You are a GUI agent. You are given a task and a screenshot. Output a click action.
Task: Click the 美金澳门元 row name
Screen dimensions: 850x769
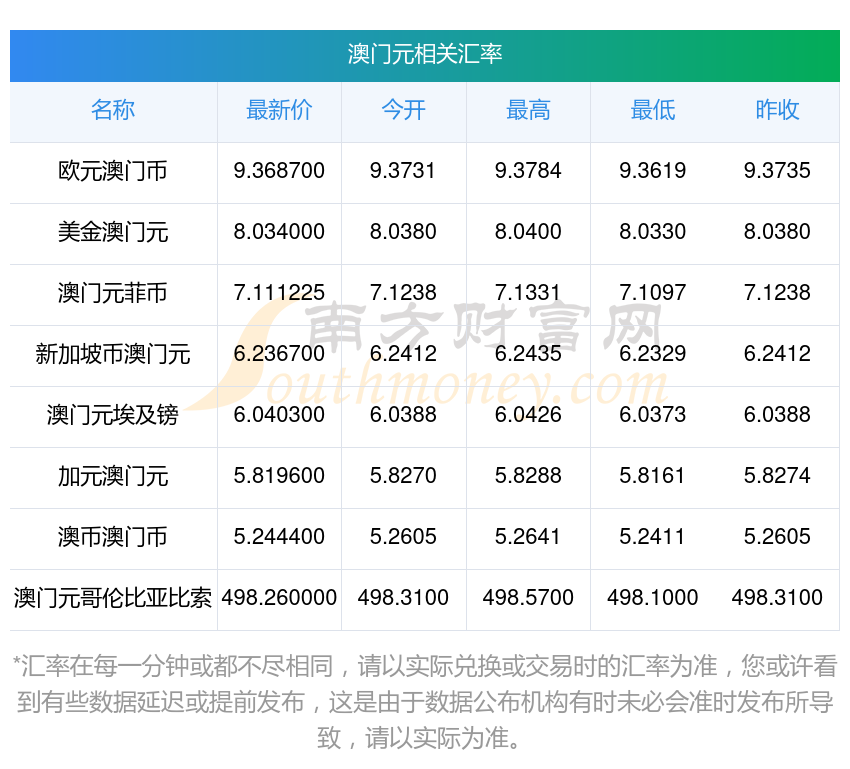click(x=113, y=232)
